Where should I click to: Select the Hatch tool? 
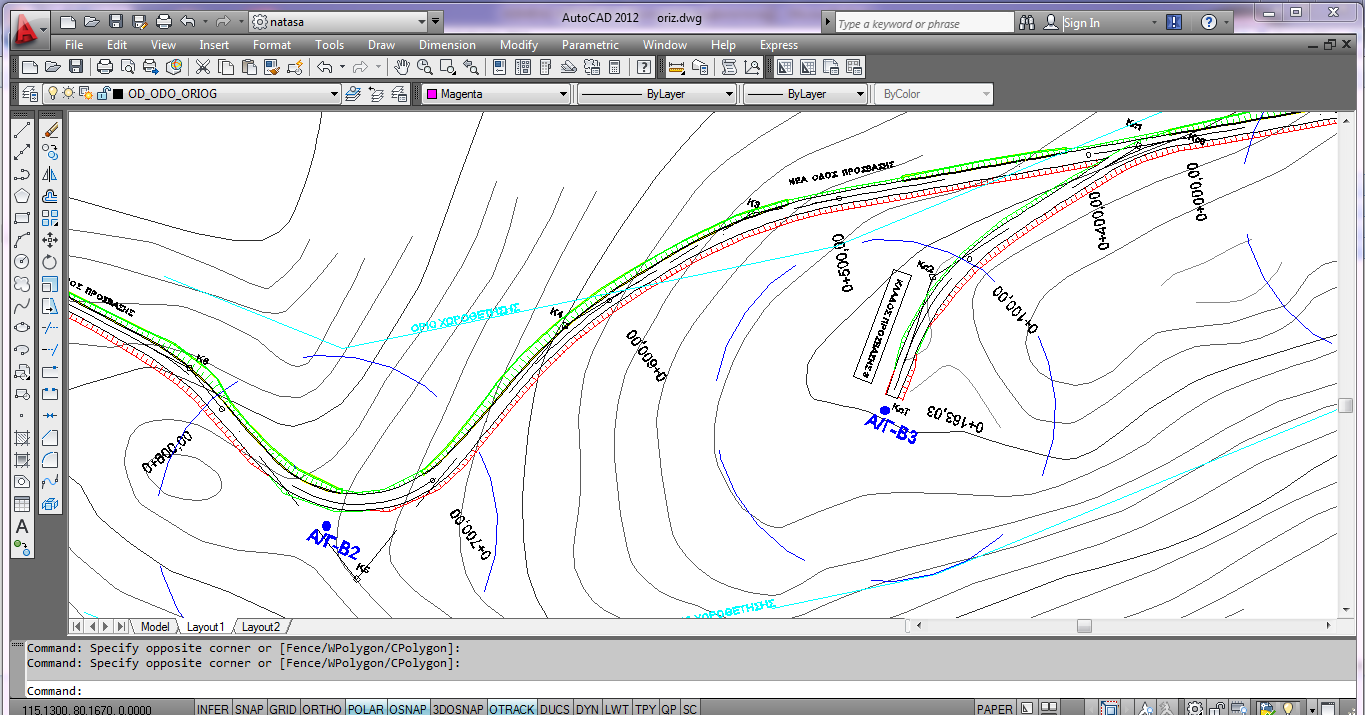[x=22, y=438]
